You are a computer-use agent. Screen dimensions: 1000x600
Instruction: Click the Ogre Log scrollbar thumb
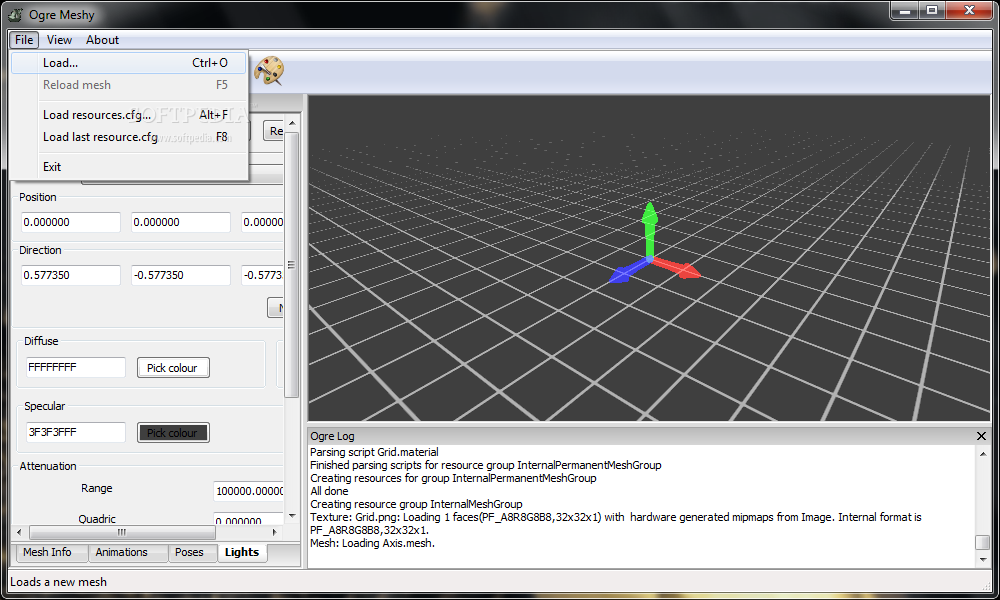[x=983, y=542]
